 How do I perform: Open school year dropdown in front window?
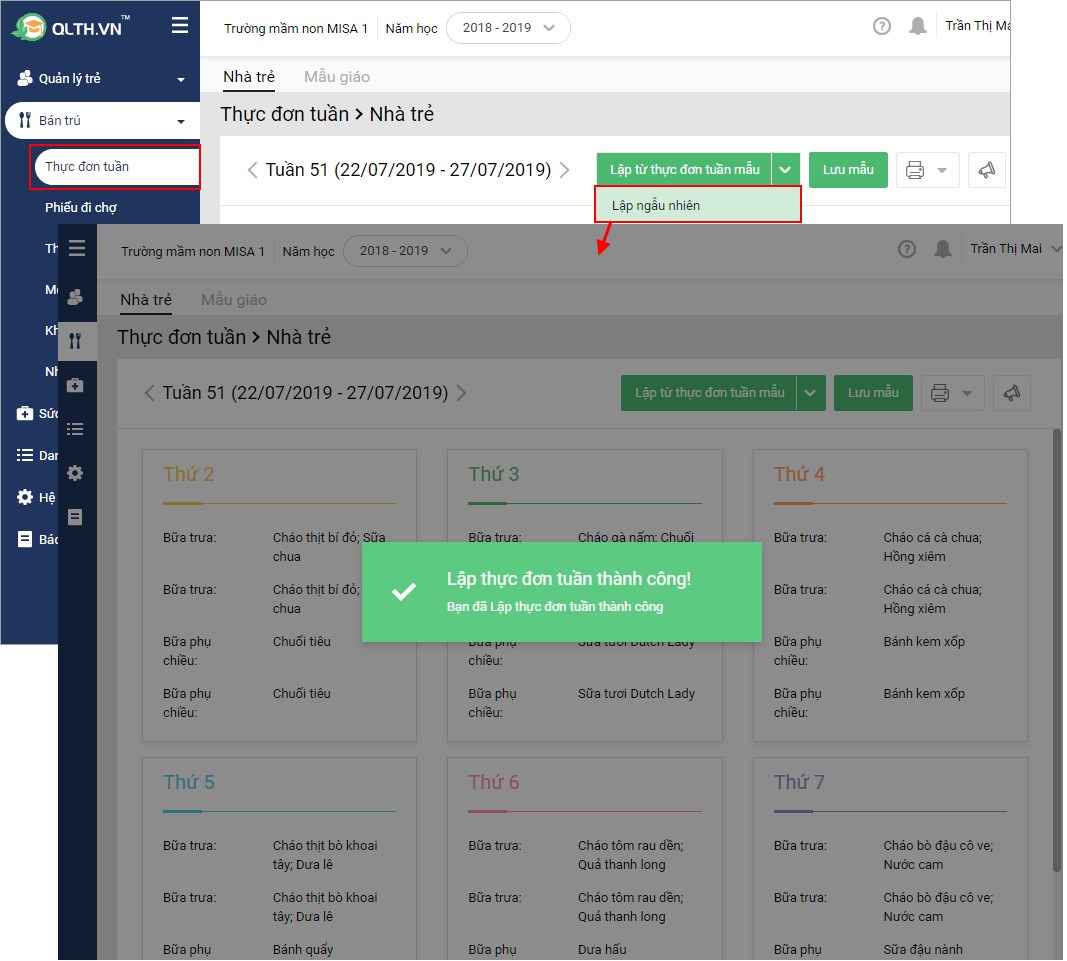click(x=406, y=251)
